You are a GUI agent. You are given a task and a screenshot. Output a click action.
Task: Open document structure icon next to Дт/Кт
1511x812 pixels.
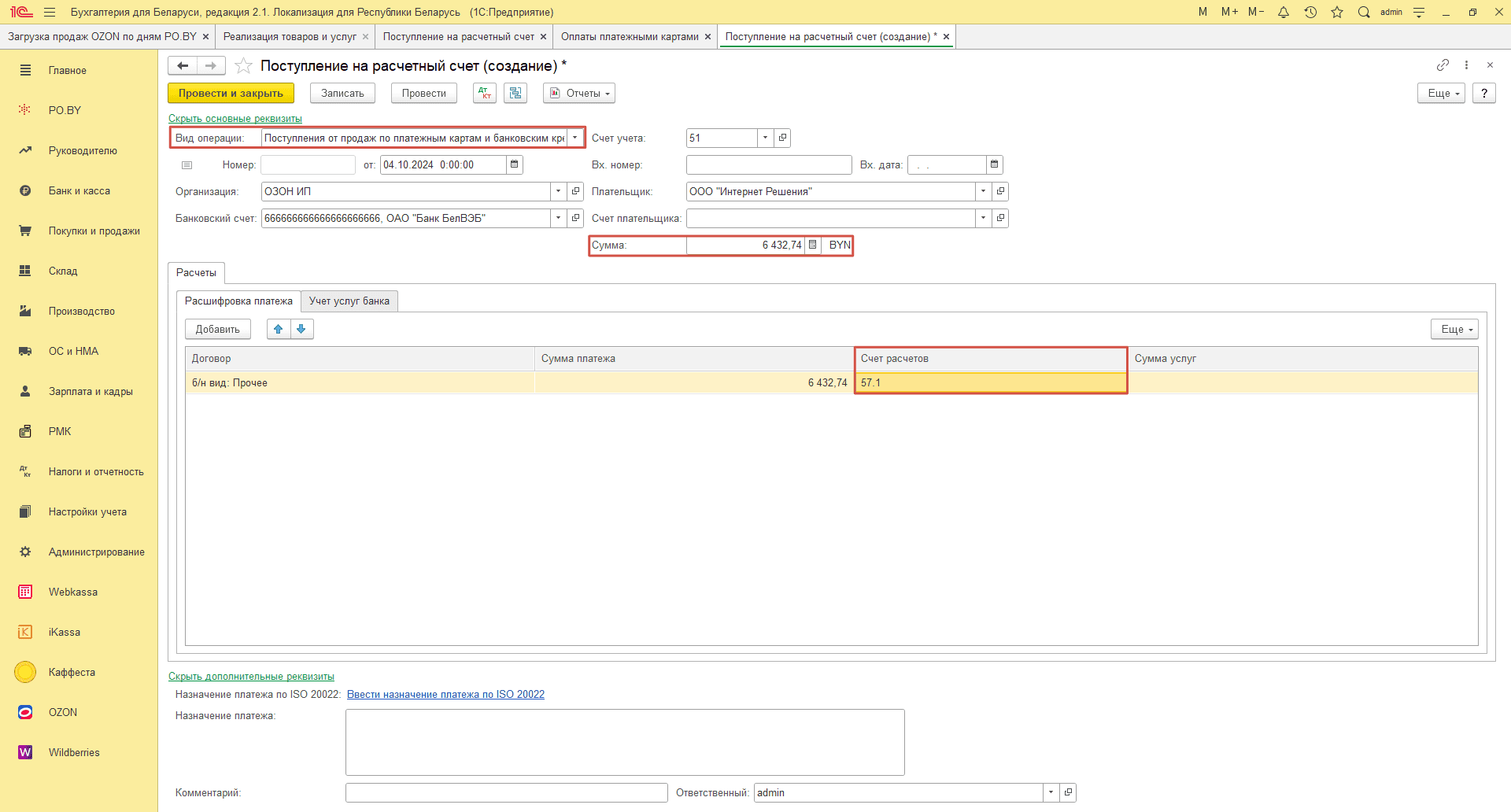click(515, 93)
